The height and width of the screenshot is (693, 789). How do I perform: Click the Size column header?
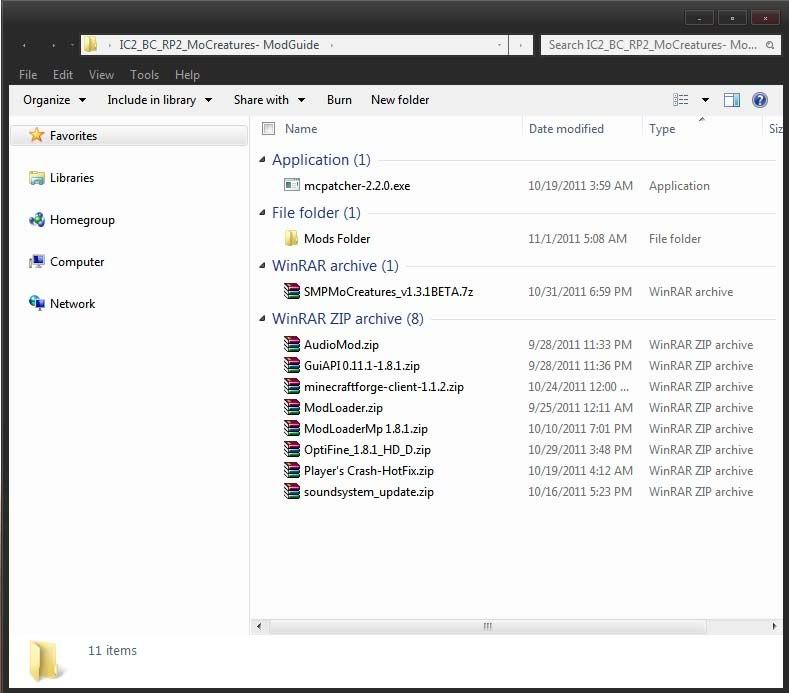point(775,128)
